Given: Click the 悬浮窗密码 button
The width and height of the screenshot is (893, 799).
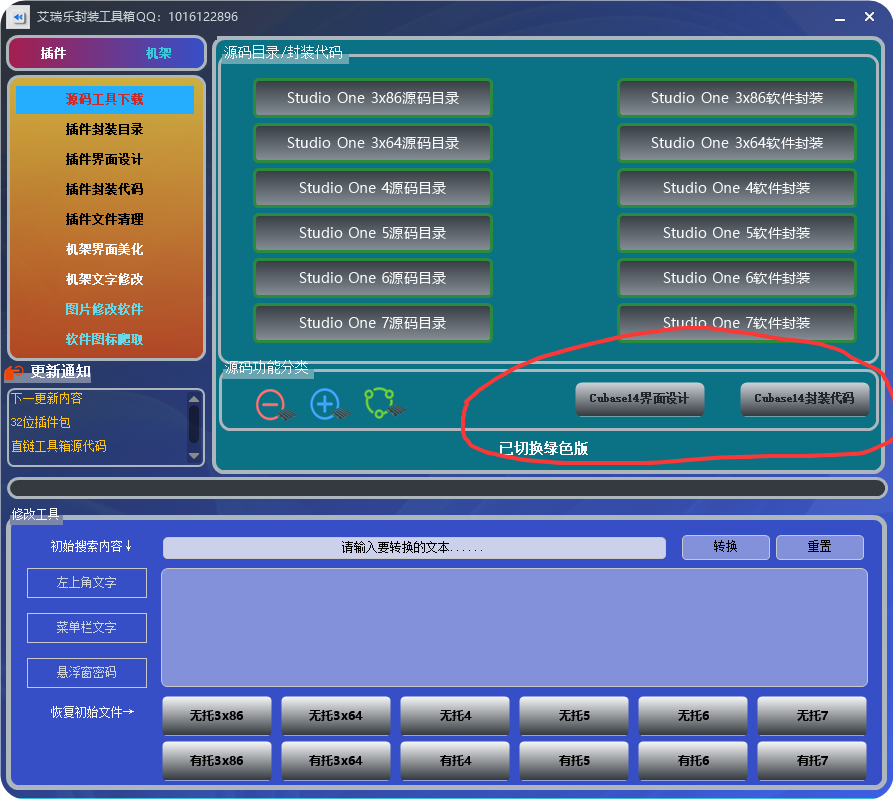Looking at the screenshot, I should [x=87, y=673].
